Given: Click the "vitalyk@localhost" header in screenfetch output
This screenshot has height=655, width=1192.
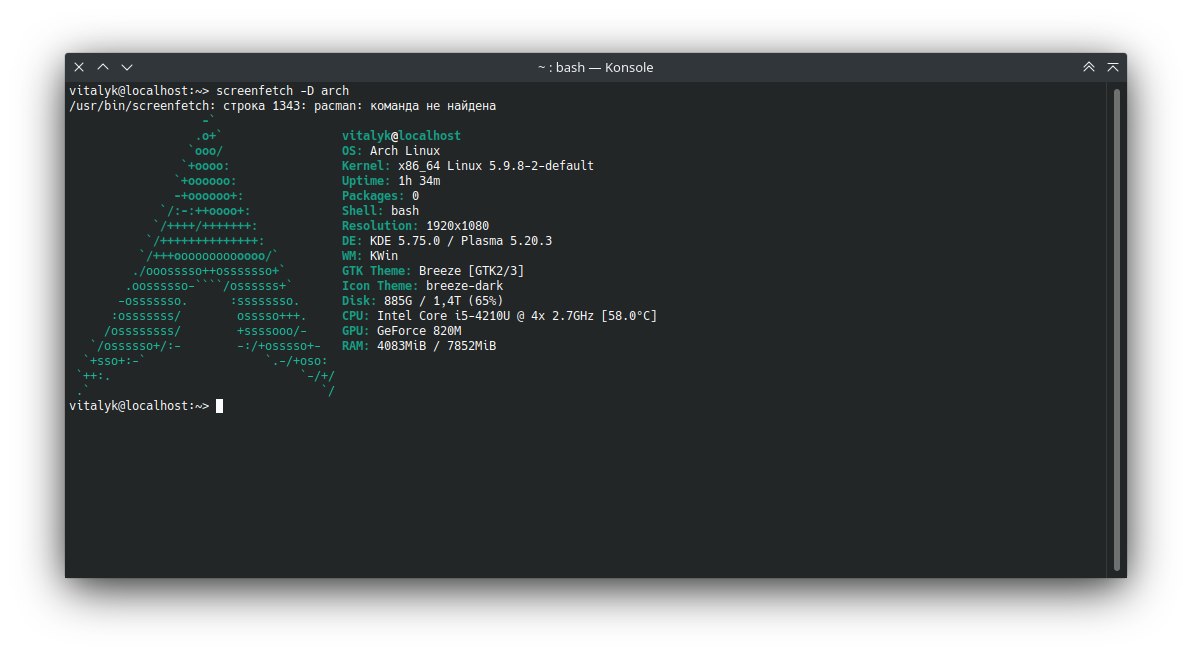Looking at the screenshot, I should tap(401, 135).
